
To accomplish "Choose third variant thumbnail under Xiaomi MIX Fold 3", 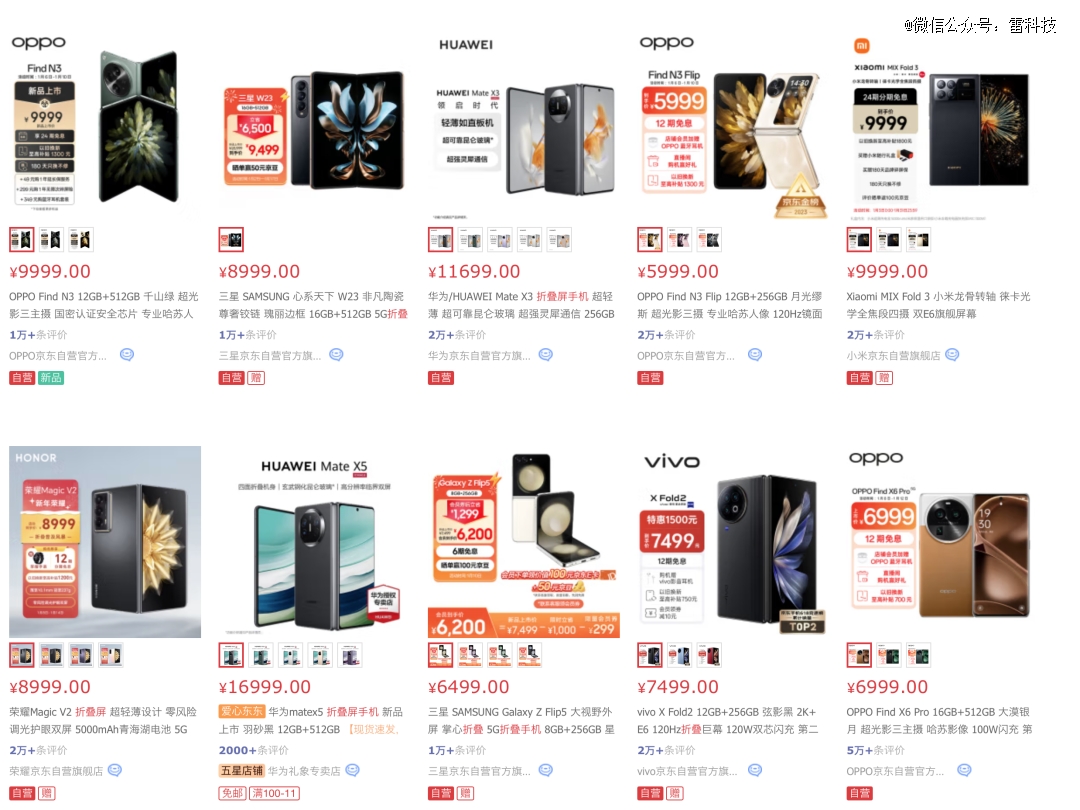I will [918, 240].
